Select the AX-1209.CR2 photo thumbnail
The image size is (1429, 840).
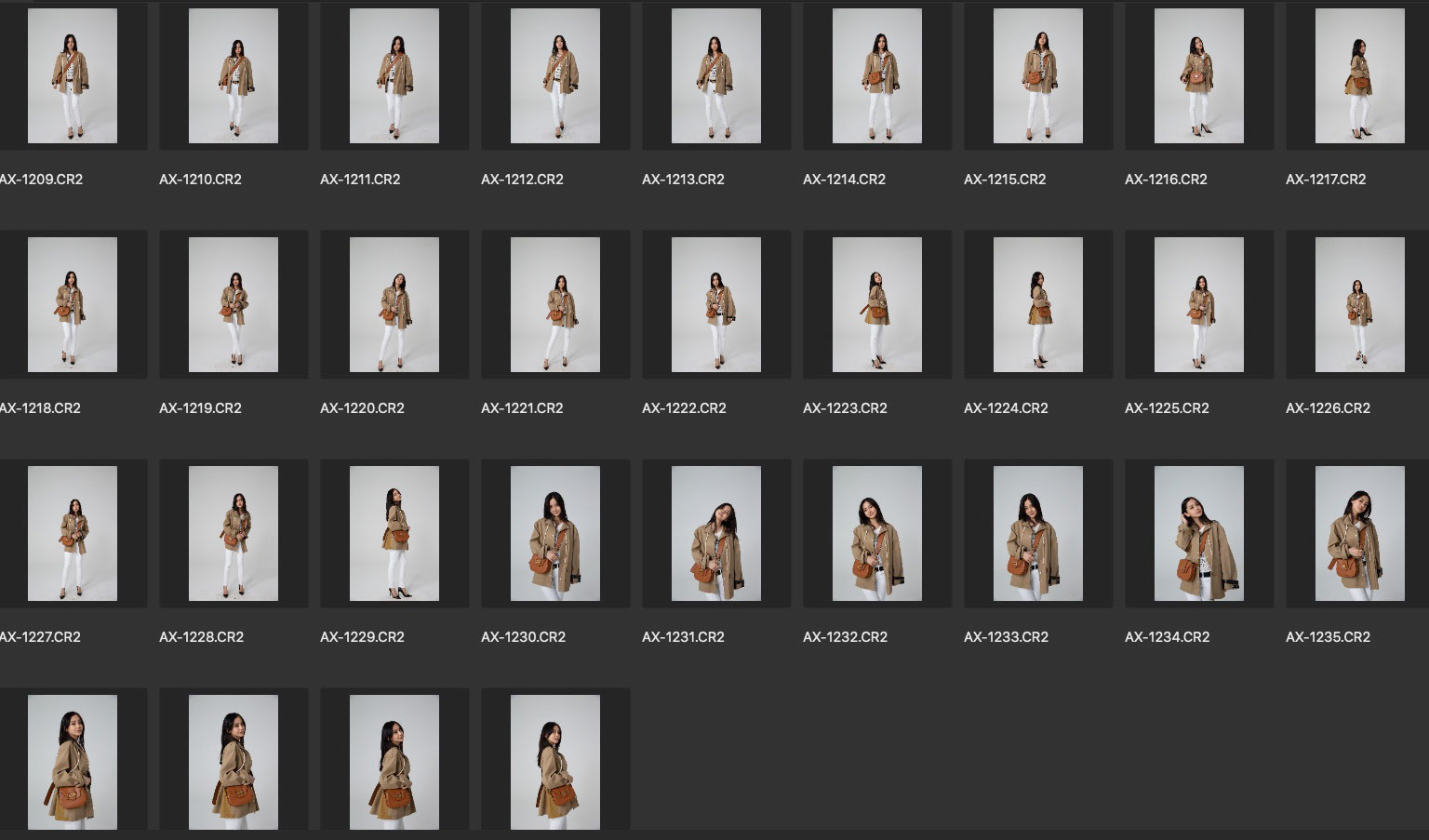point(73,76)
